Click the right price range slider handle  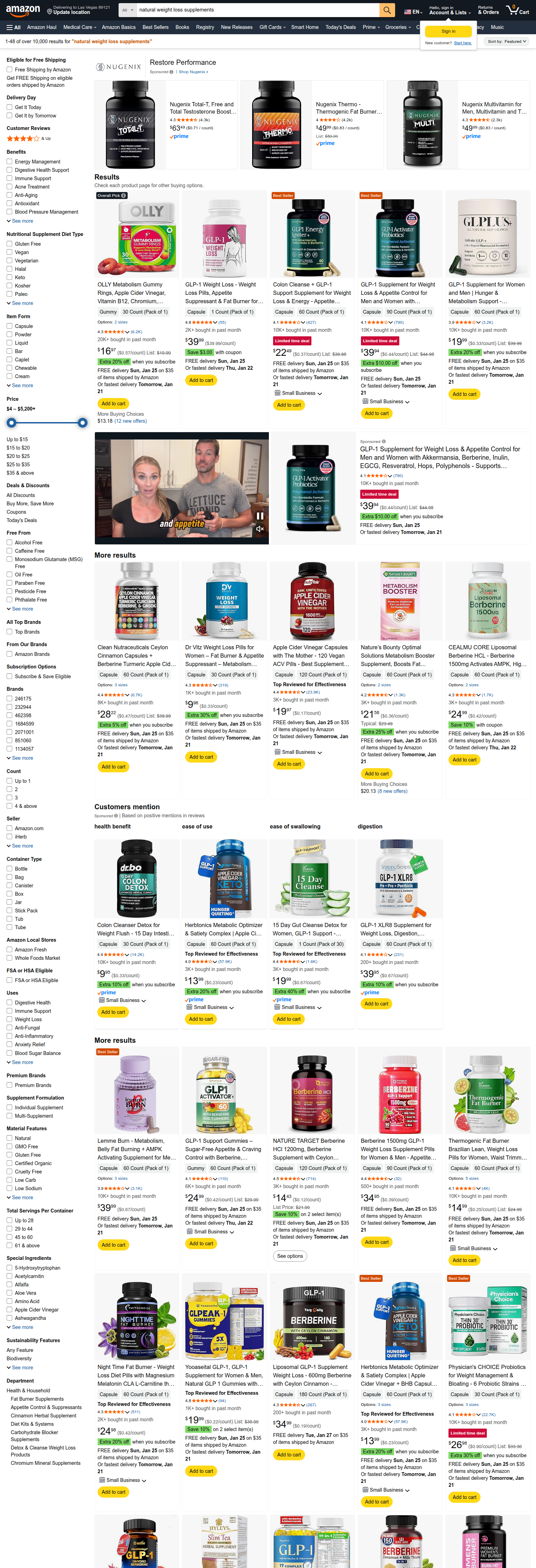[x=83, y=422]
